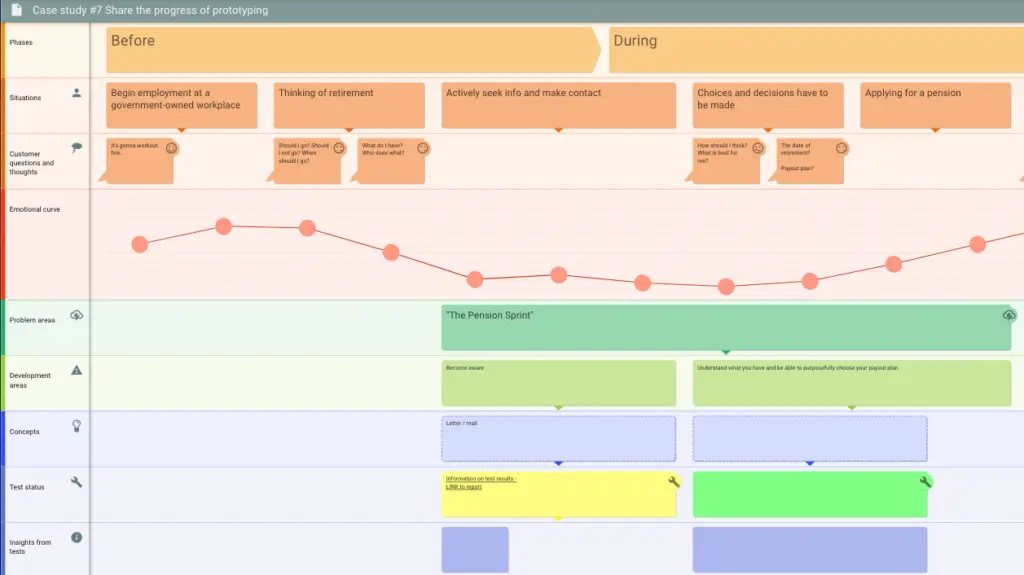Click the person icon in Situations row
This screenshot has height=575, width=1024.
tap(76, 93)
